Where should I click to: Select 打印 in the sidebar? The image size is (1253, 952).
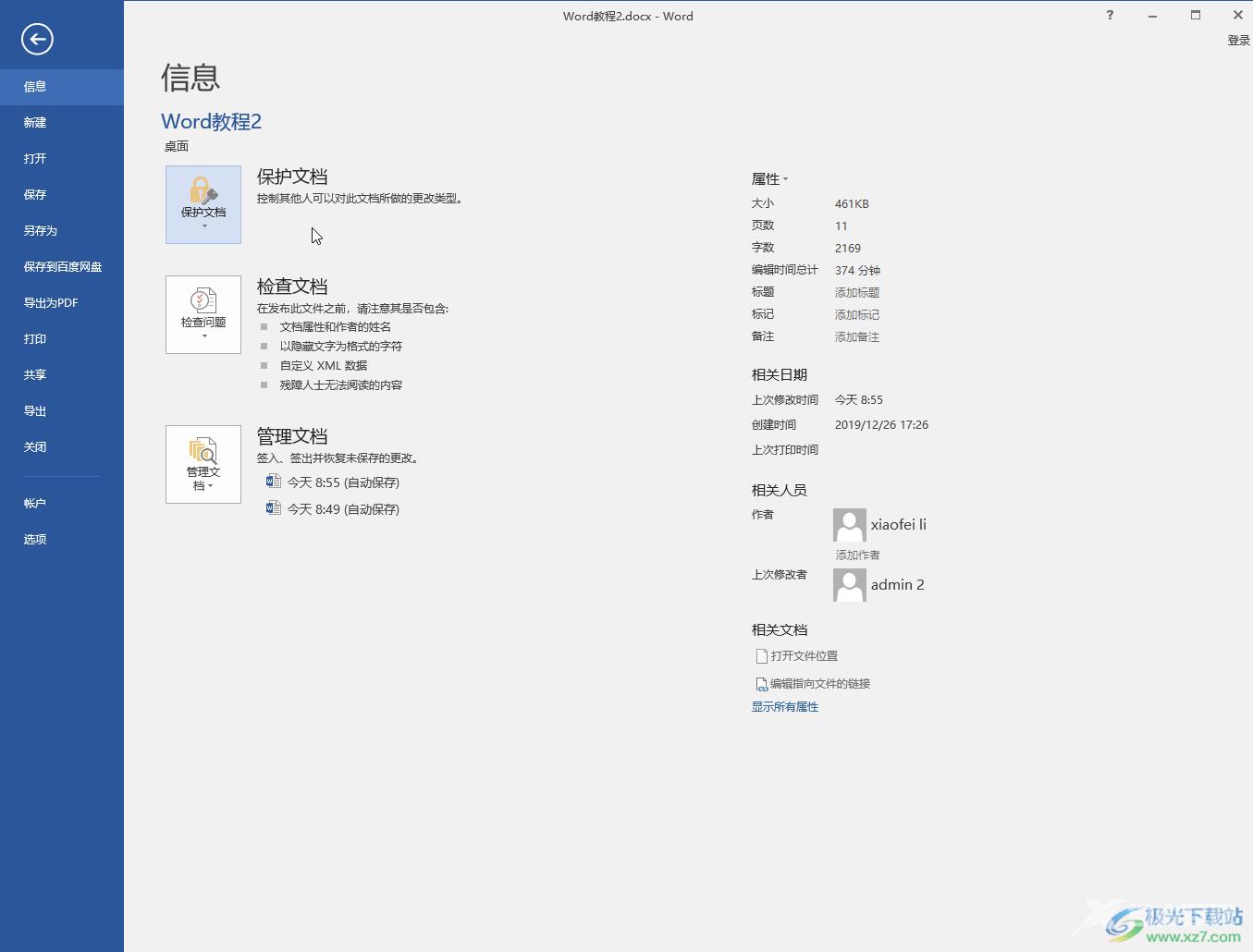[62, 339]
